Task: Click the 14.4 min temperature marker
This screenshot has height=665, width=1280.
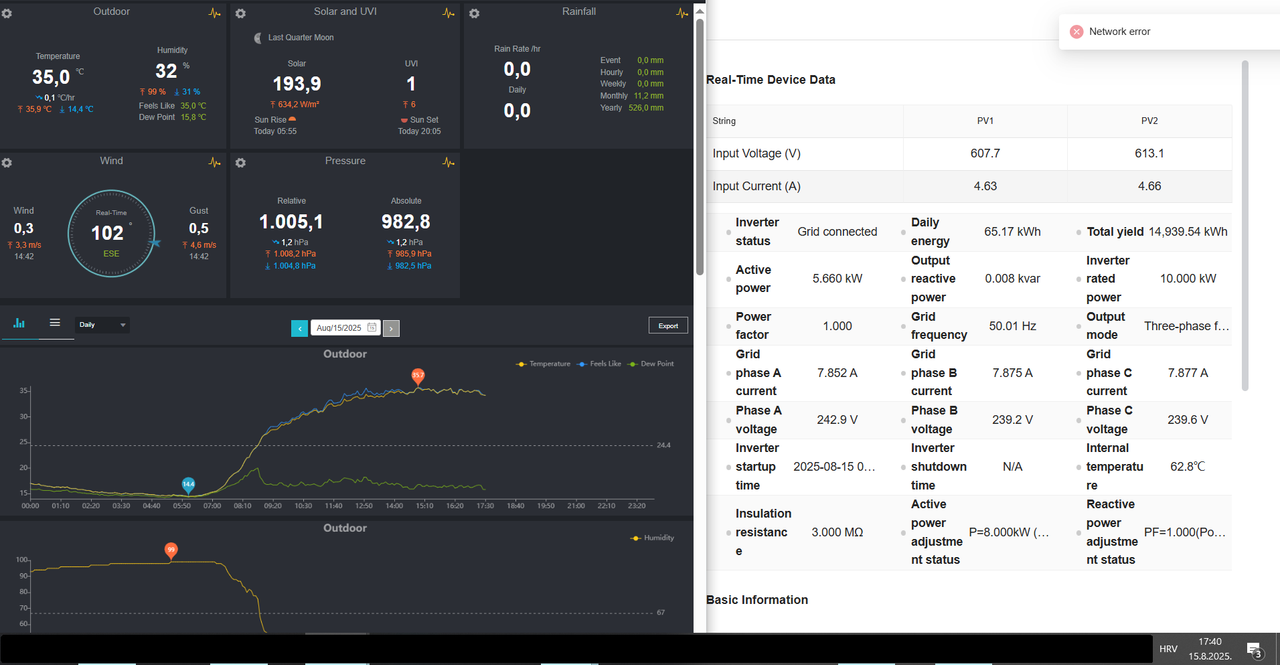Action: [x=188, y=485]
